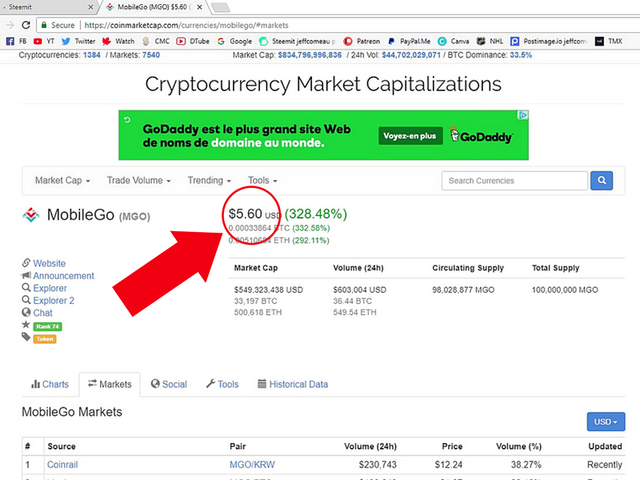Click the Volume (24h) table column header
The image size is (640, 480).
click(370, 446)
